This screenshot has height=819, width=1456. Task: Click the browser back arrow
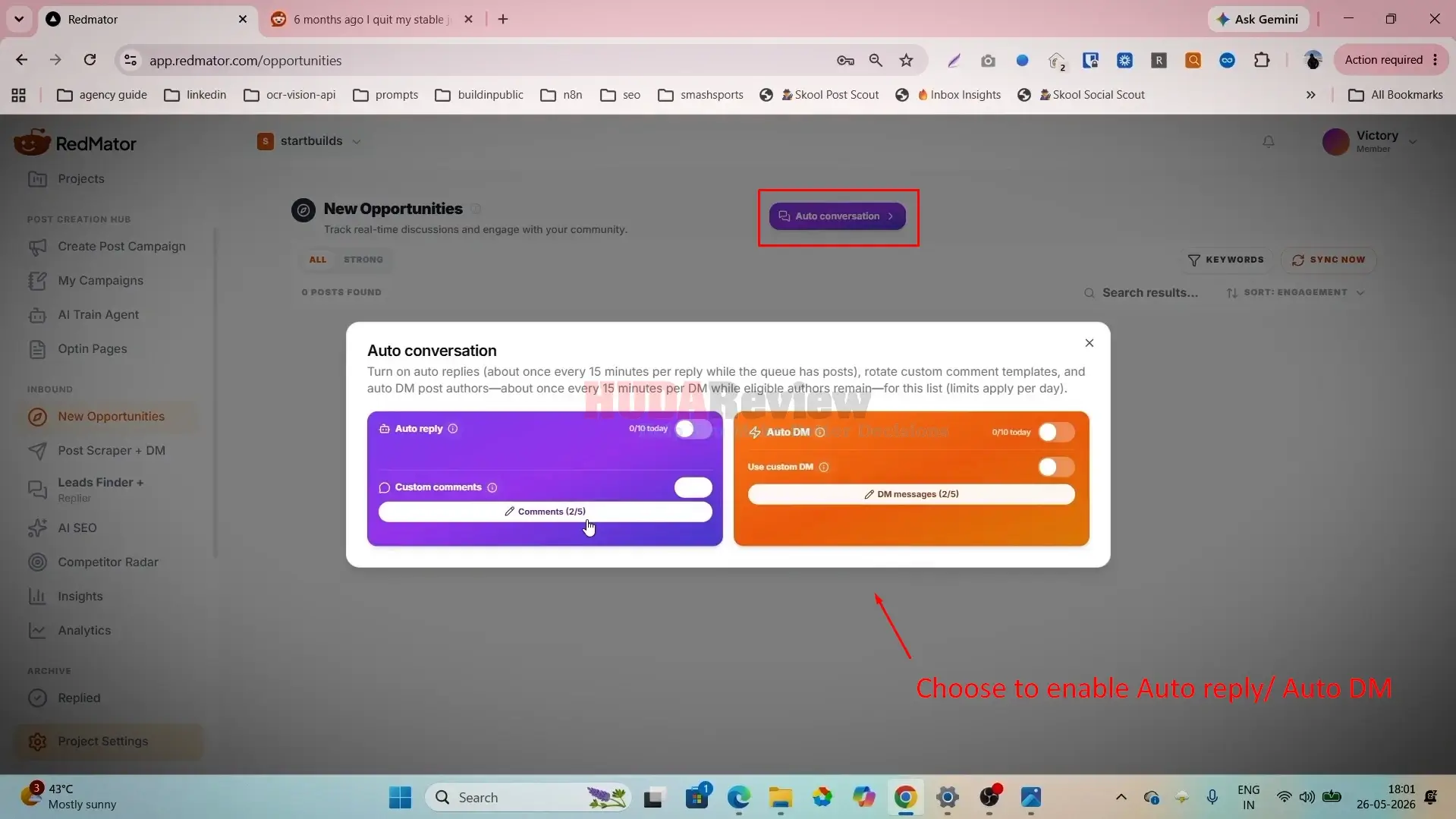[x=21, y=60]
